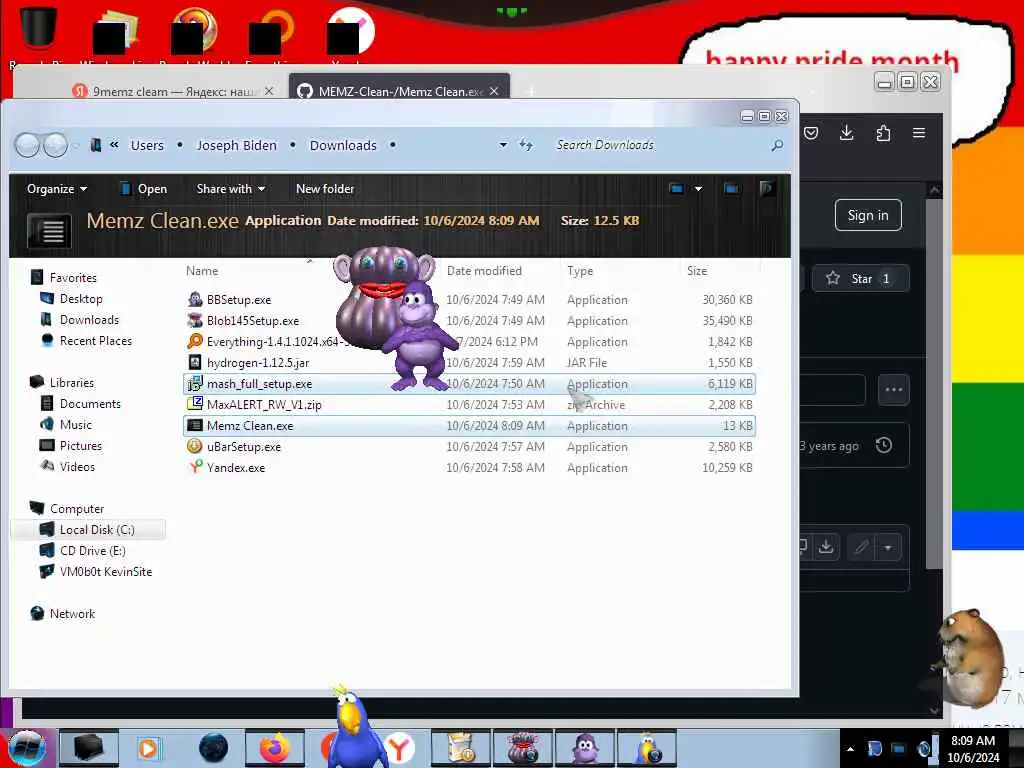Click the Pocket save icon in browser
Viewport: 1024px width, 768px height.
pos(811,133)
